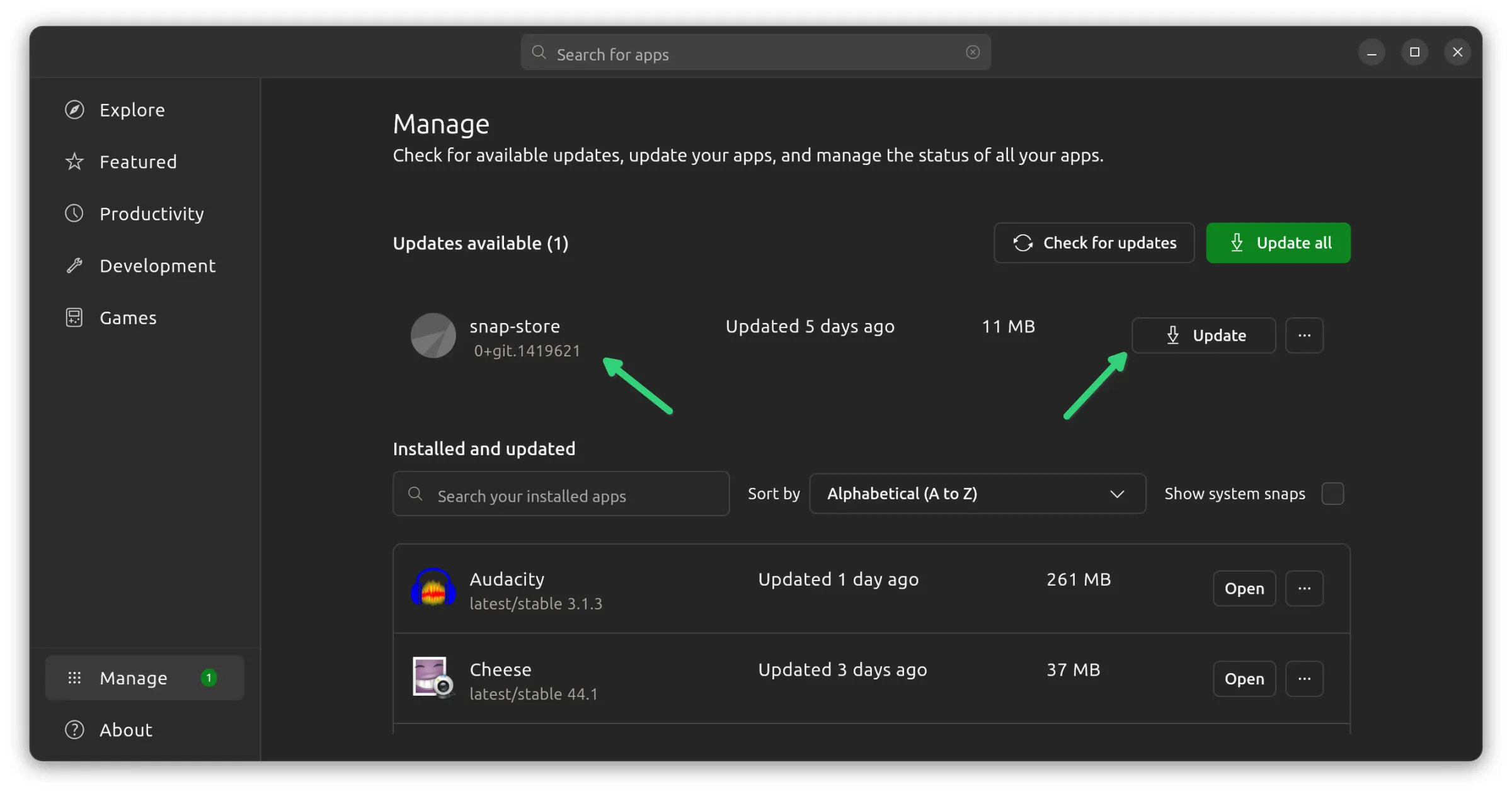The image size is (1512, 794).
Task: Select the Productivity sidebar item
Action: [151, 214]
